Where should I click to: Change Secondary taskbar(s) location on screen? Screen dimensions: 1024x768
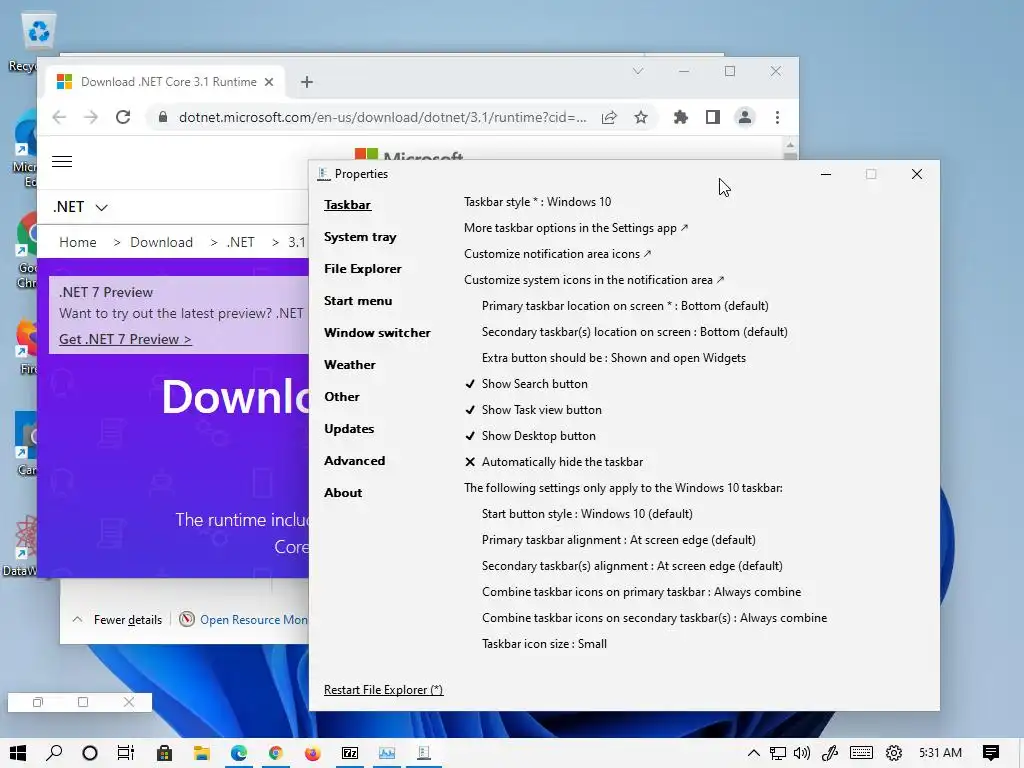[x=635, y=332]
